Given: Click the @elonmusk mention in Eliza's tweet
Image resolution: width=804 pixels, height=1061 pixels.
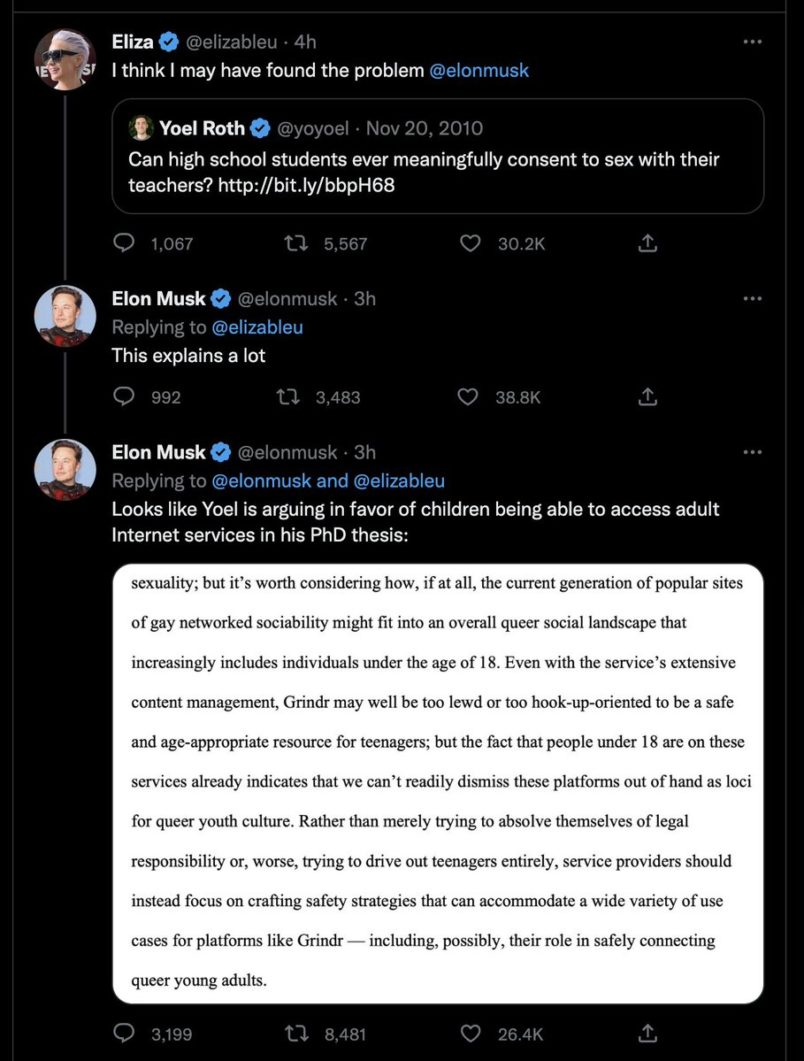Looking at the screenshot, I should tap(478, 71).
